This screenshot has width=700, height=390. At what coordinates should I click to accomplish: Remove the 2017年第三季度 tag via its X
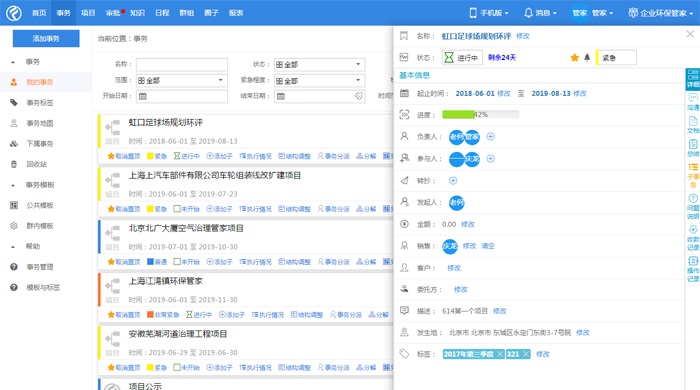click(500, 354)
